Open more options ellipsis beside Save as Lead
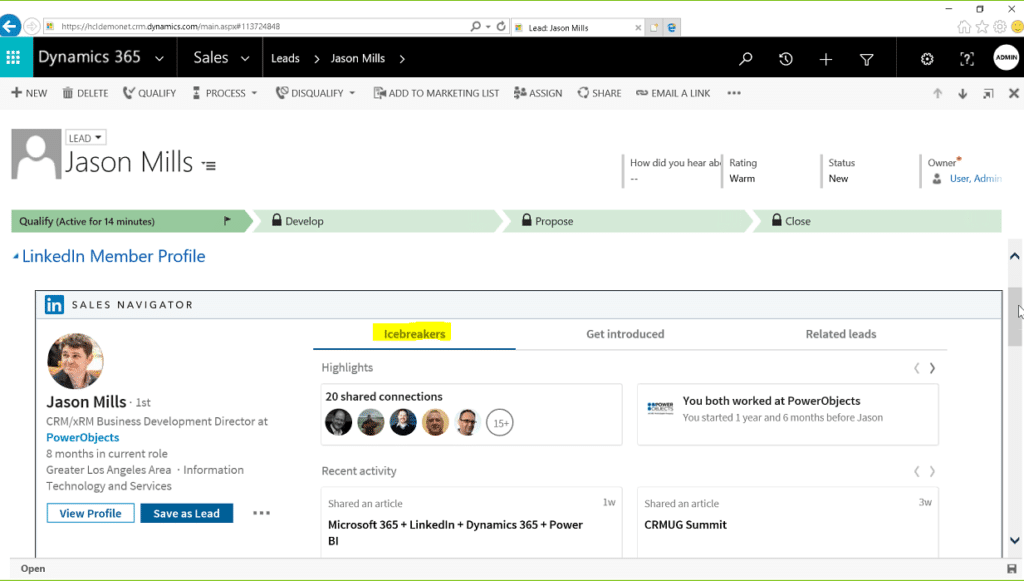Screen dimensions: 1024x581 [261, 513]
